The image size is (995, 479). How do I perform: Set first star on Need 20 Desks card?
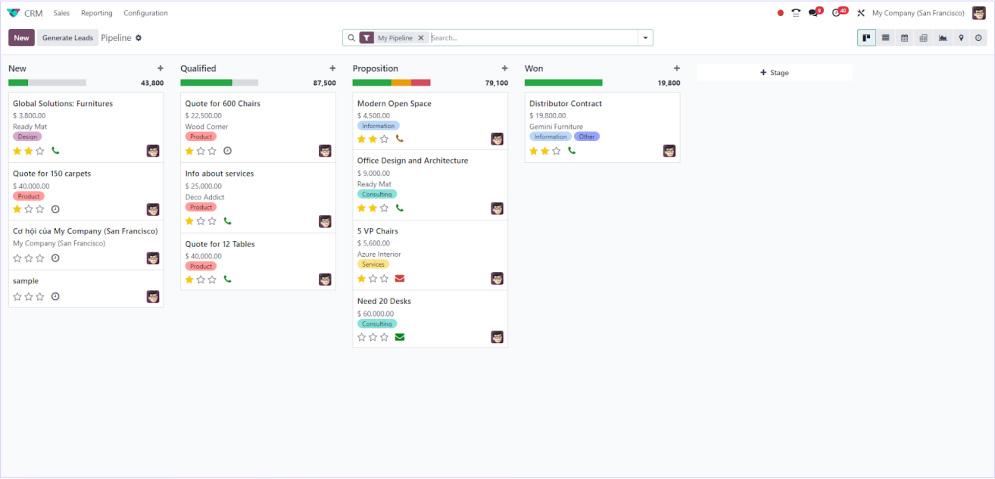tap(362, 337)
